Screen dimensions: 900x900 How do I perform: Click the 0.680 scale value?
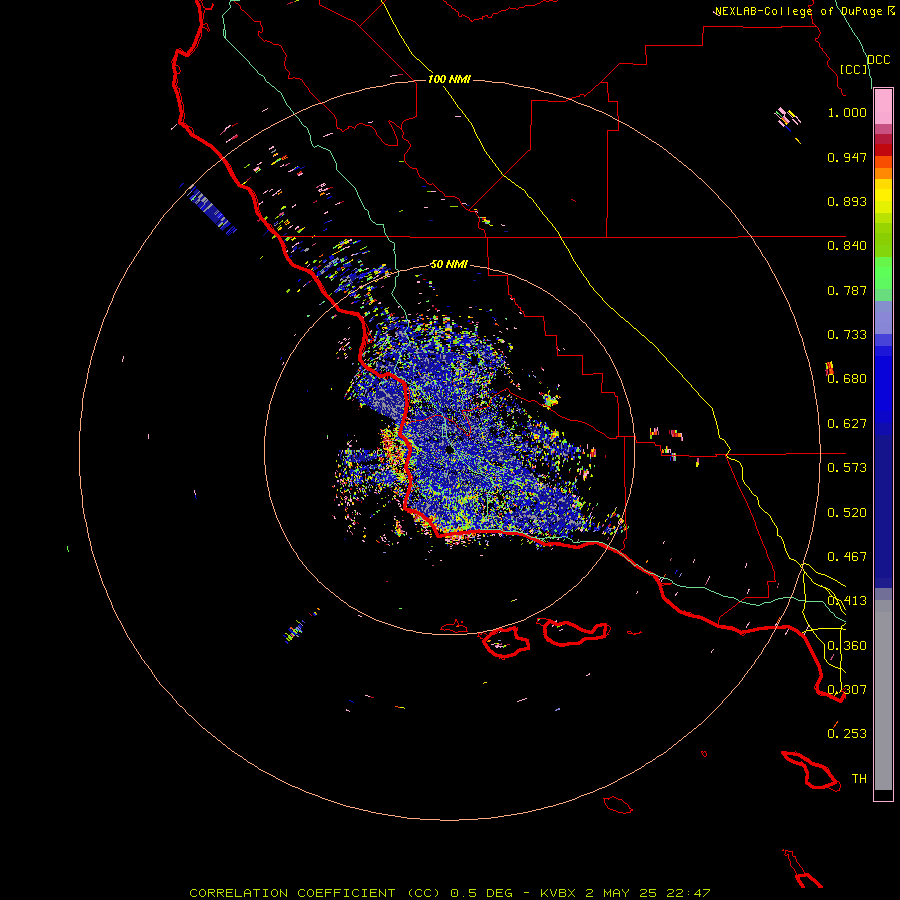[x=847, y=379]
